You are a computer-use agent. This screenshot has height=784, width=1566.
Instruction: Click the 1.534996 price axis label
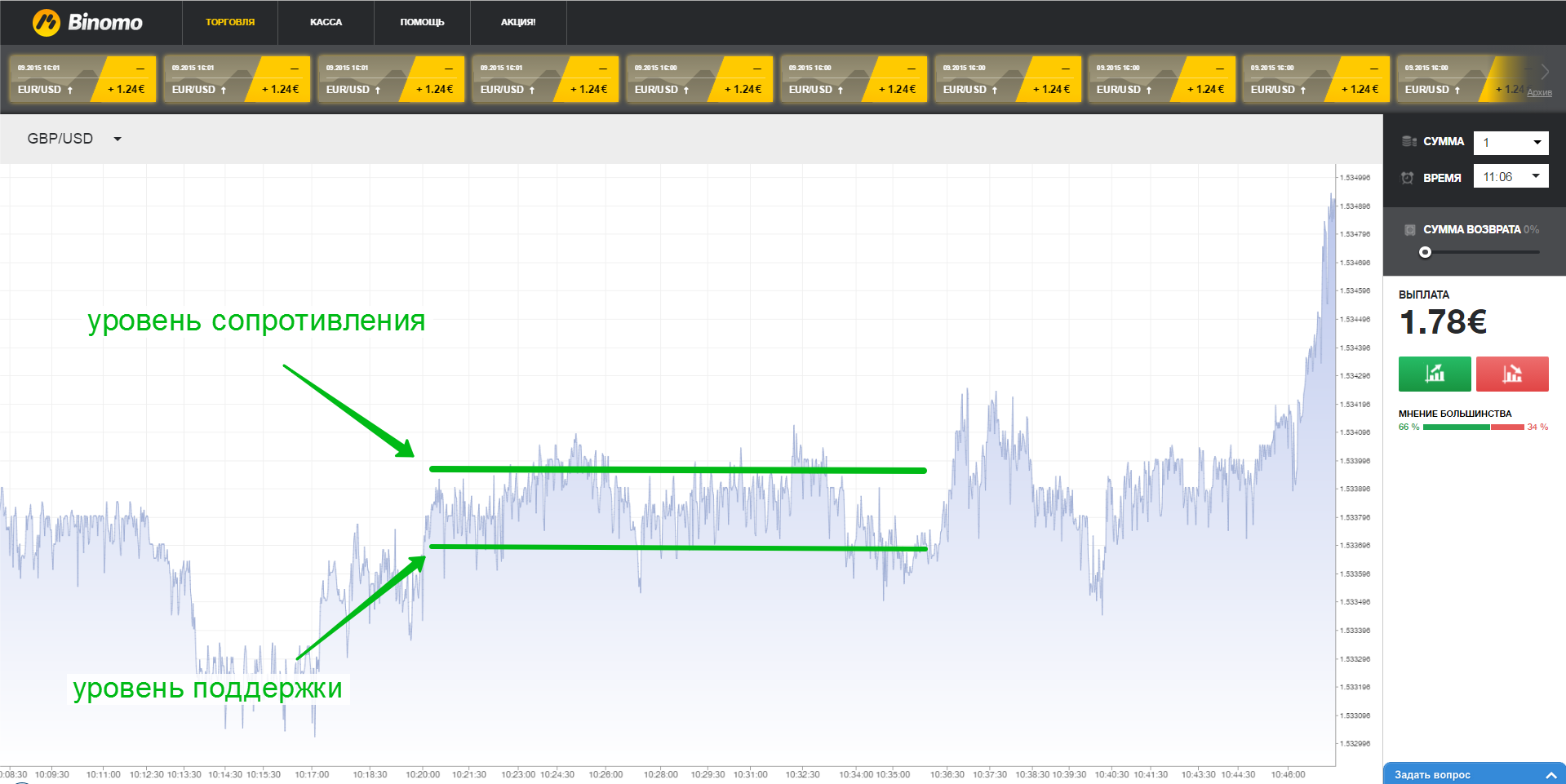[1355, 177]
